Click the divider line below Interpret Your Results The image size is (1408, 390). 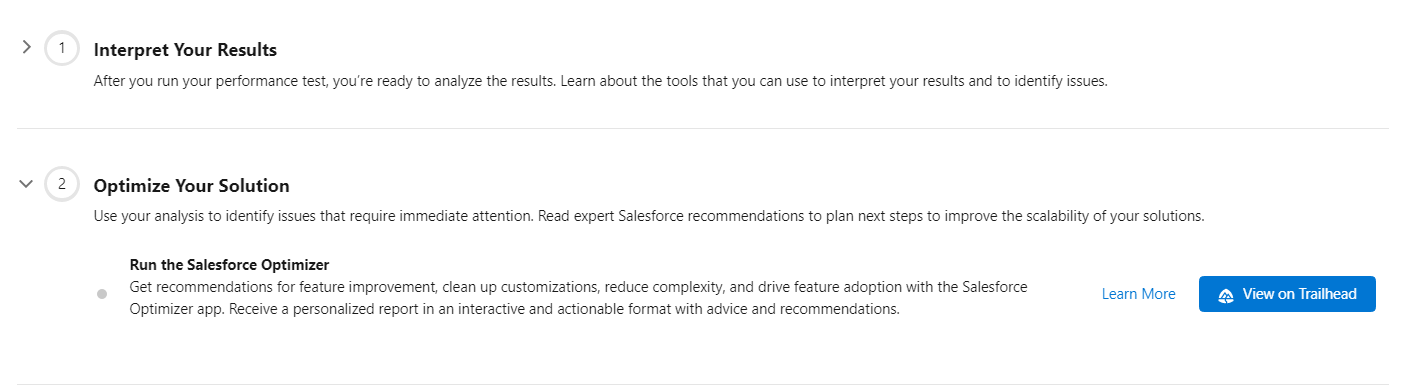(703, 128)
